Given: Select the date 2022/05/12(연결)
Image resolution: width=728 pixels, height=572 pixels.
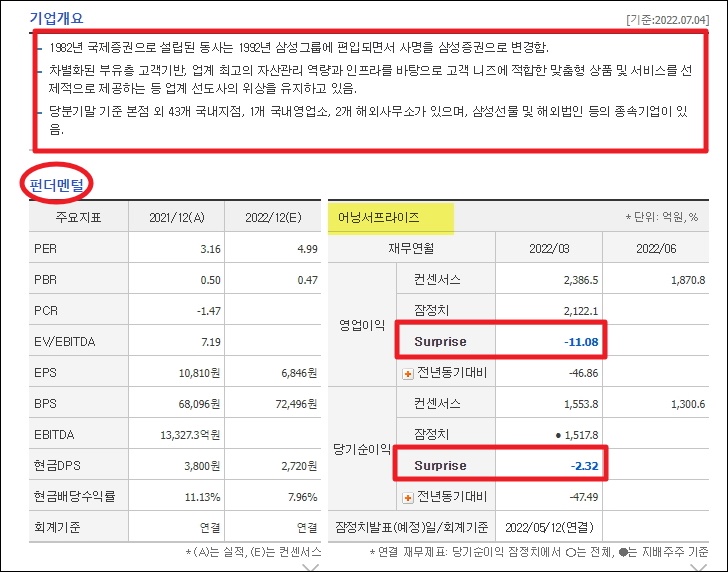Looking at the screenshot, I should pos(549,527).
